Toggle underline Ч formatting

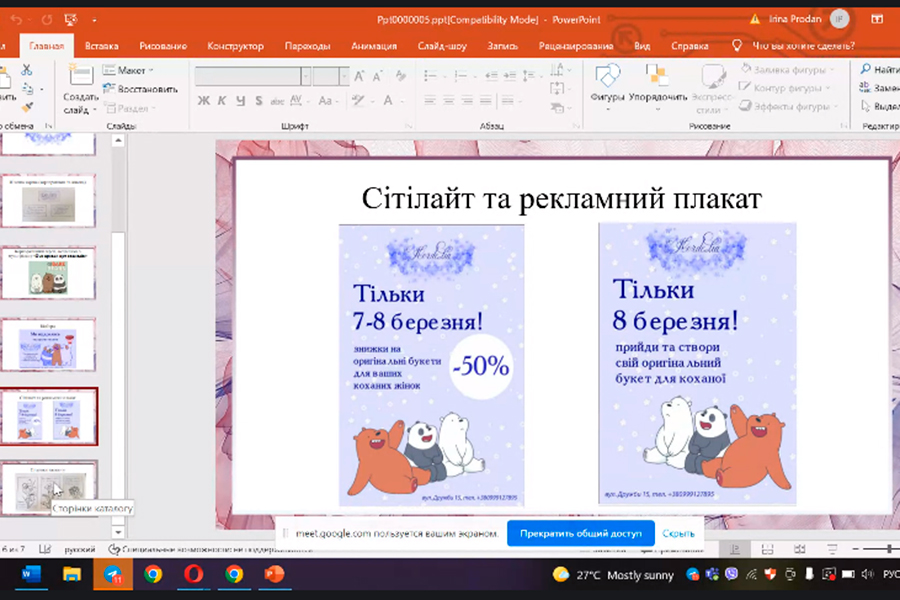click(240, 100)
